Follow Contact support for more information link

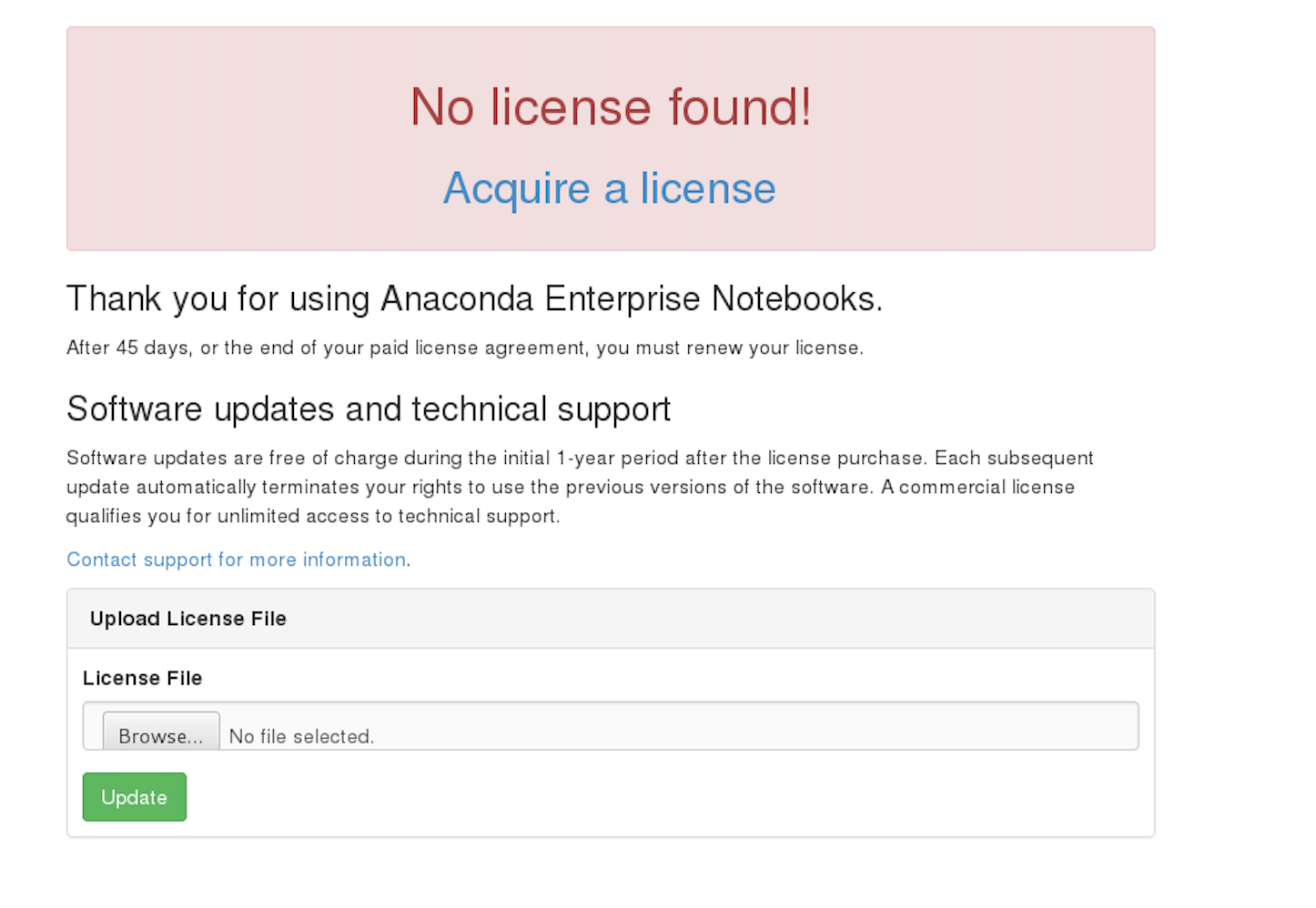237,560
